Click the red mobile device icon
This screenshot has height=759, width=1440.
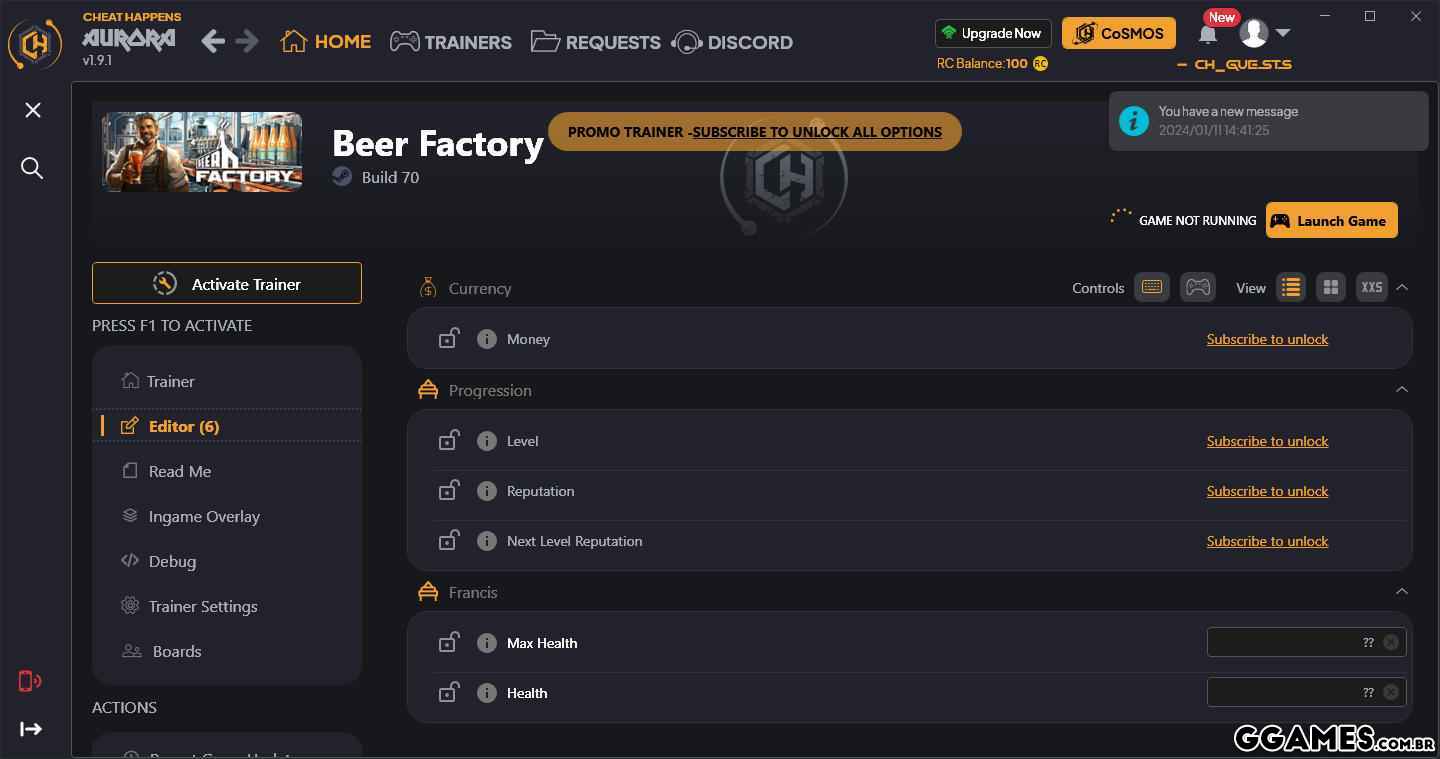coord(30,681)
